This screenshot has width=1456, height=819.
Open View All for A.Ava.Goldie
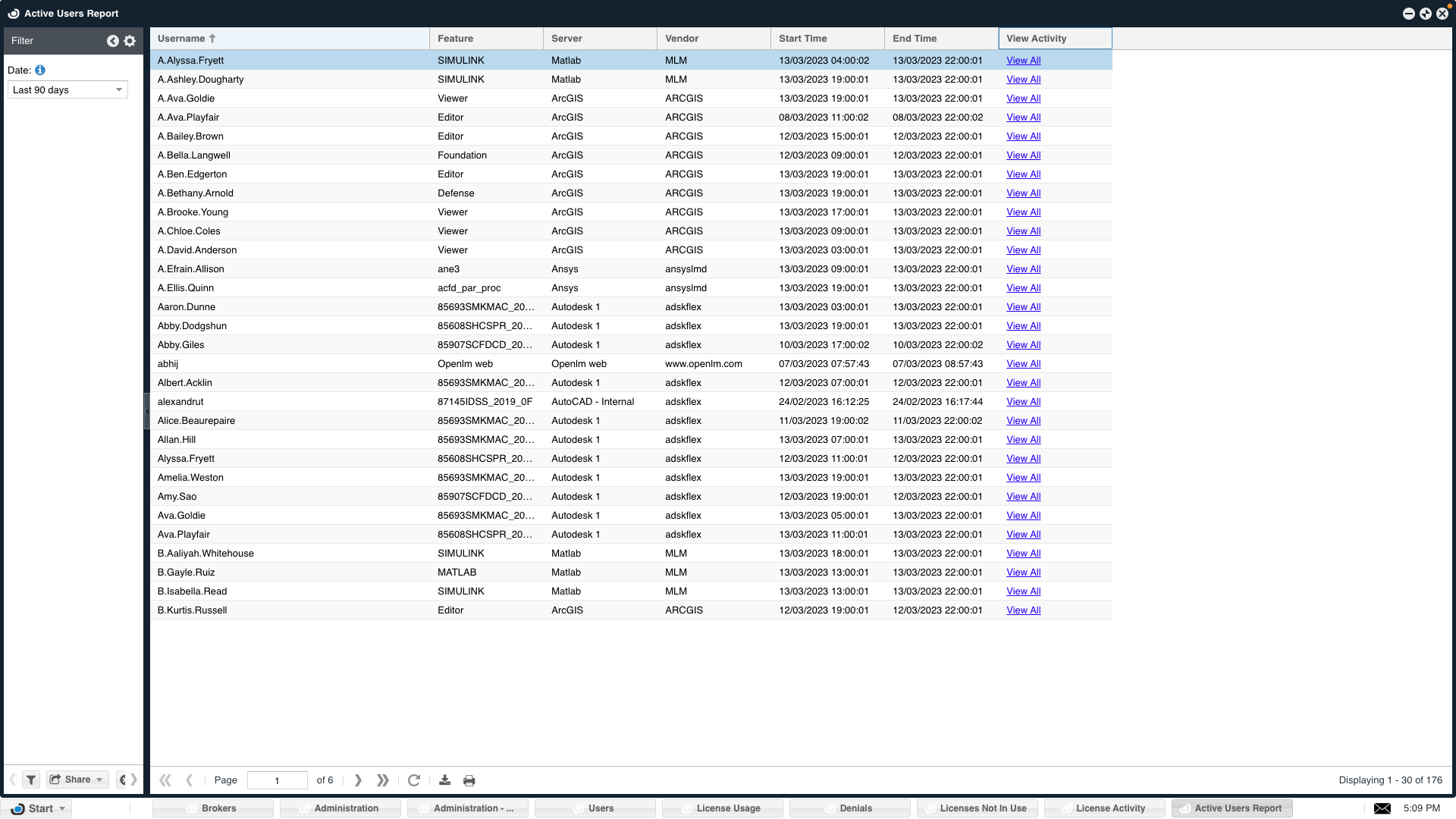[1023, 99]
